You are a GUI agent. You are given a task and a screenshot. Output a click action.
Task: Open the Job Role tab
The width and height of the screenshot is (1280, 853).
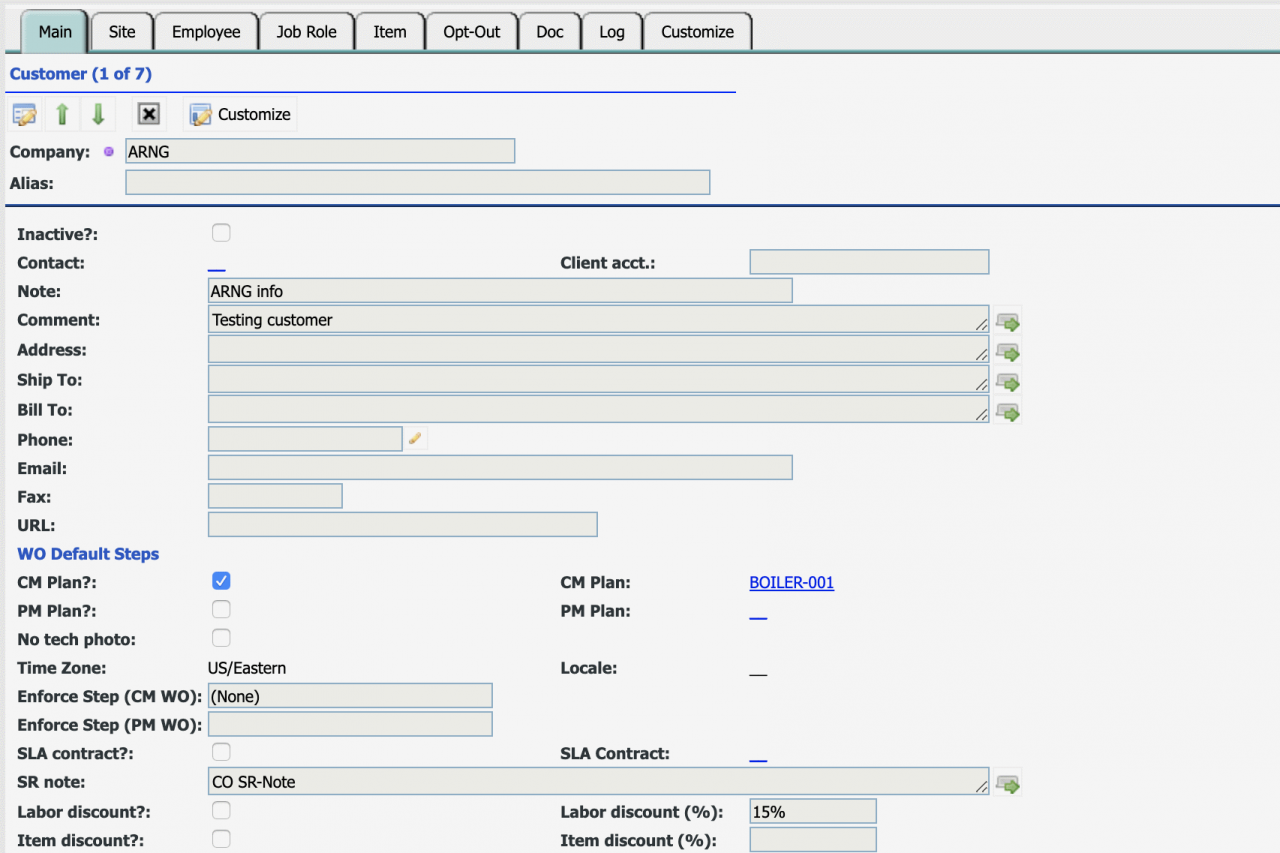click(x=306, y=32)
